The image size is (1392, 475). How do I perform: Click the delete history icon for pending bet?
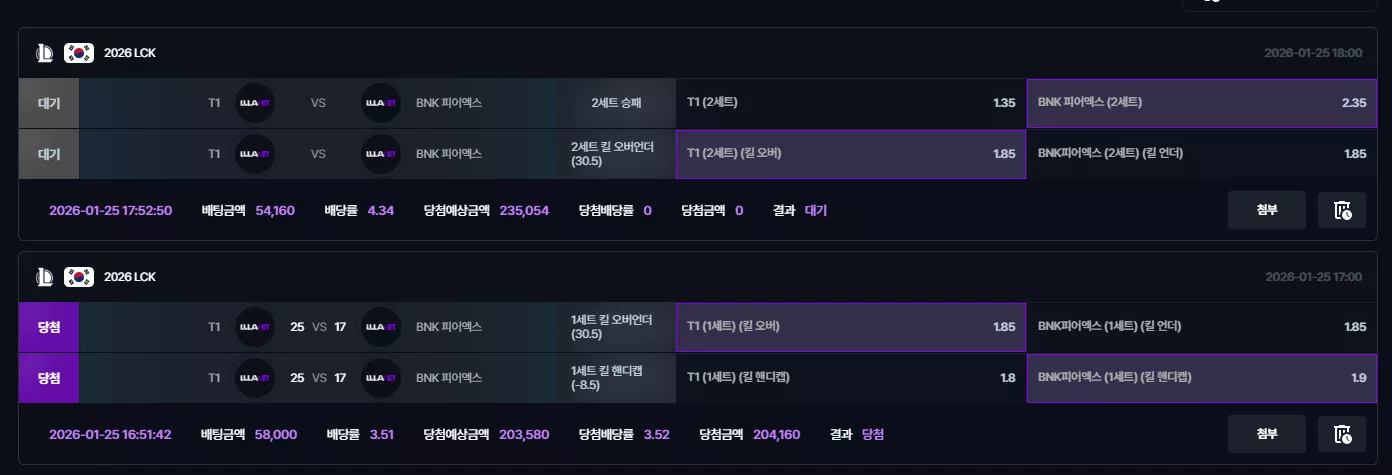pyautogui.click(x=1342, y=210)
